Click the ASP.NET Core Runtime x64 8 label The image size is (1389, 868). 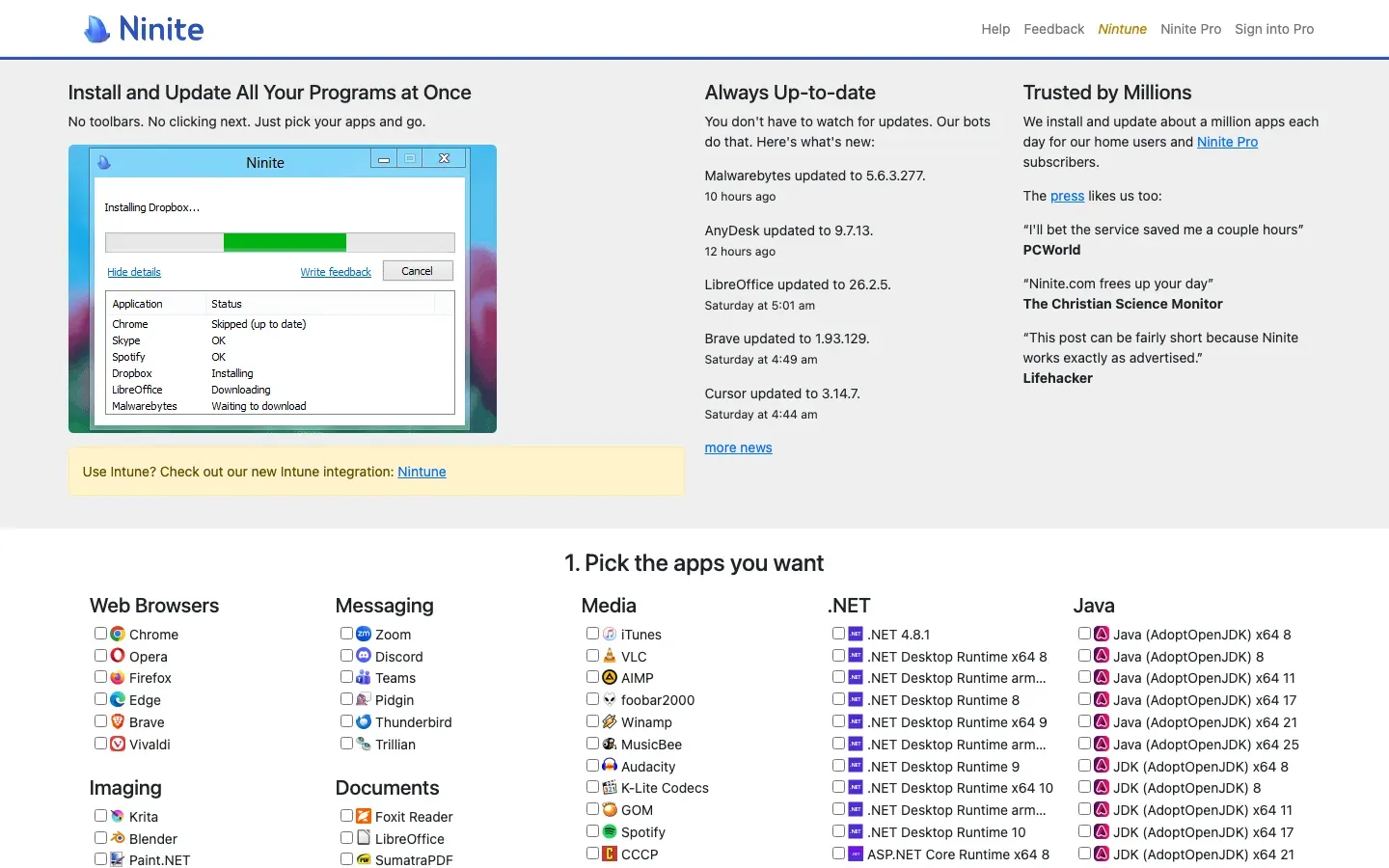point(958,854)
